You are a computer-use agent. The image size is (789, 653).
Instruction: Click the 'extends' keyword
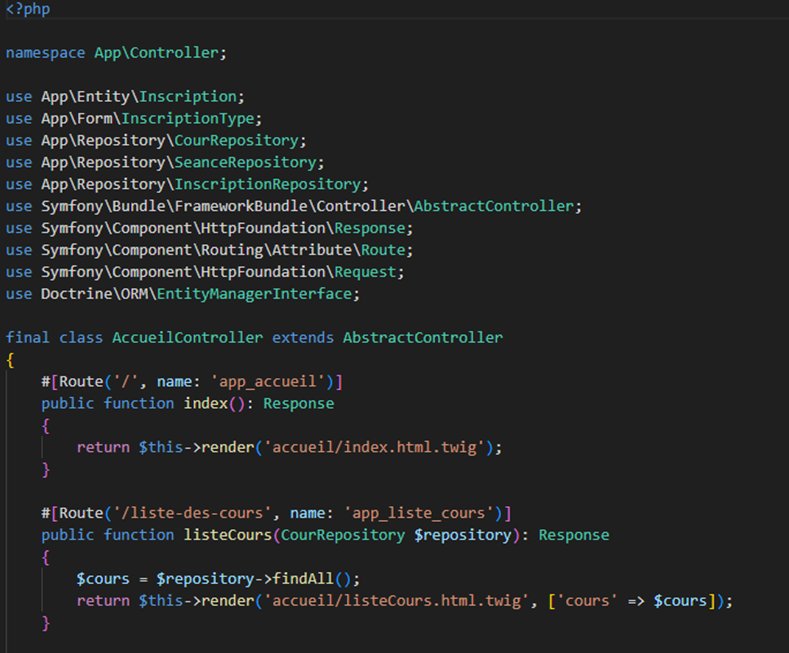303,338
